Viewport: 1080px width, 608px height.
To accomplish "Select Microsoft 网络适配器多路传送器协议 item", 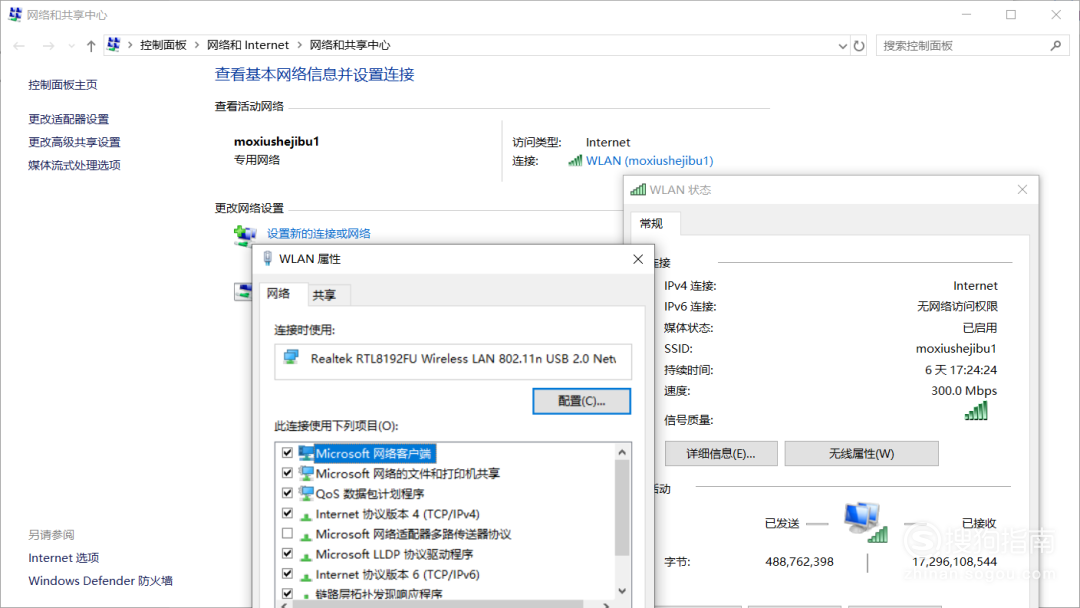I will coord(413,534).
